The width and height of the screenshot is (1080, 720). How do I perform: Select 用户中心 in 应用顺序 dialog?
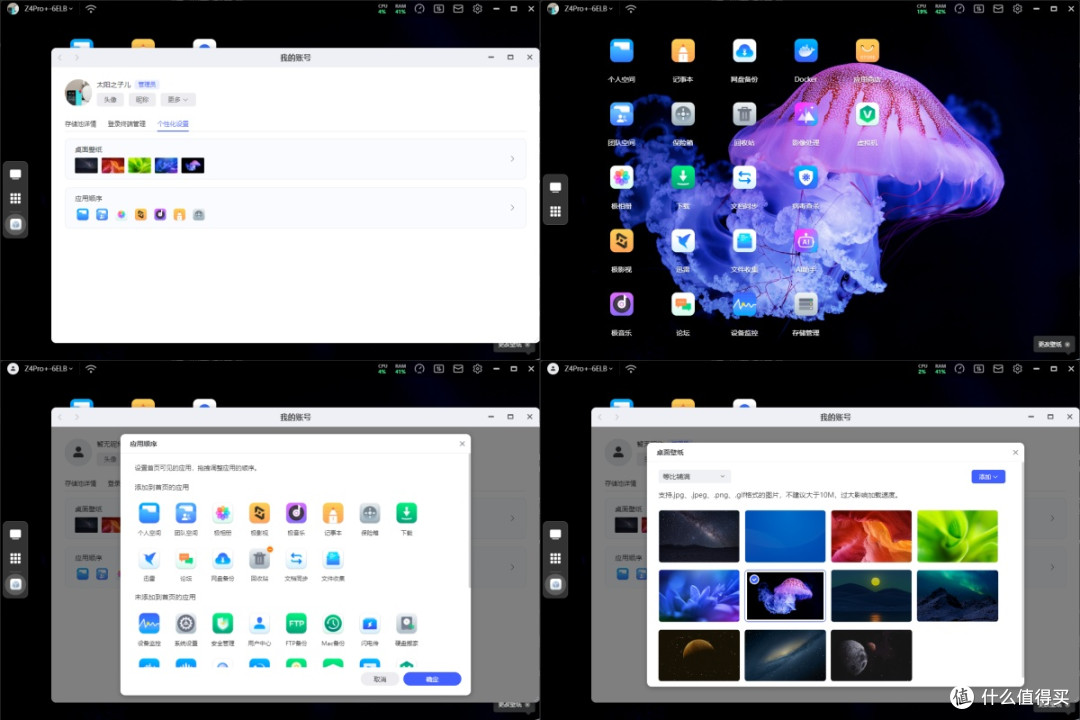259,624
